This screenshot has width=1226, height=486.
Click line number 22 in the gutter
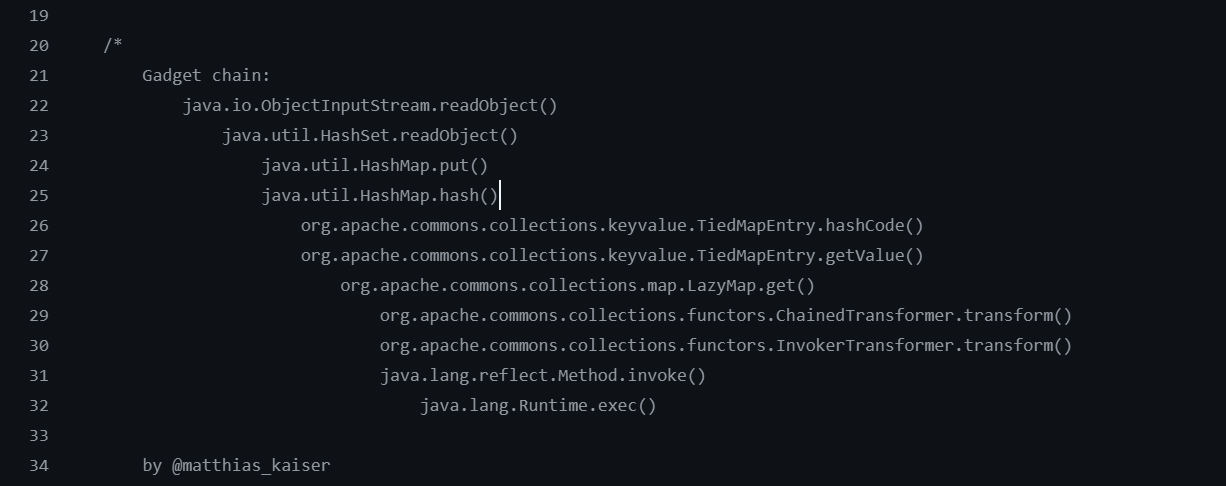point(38,106)
